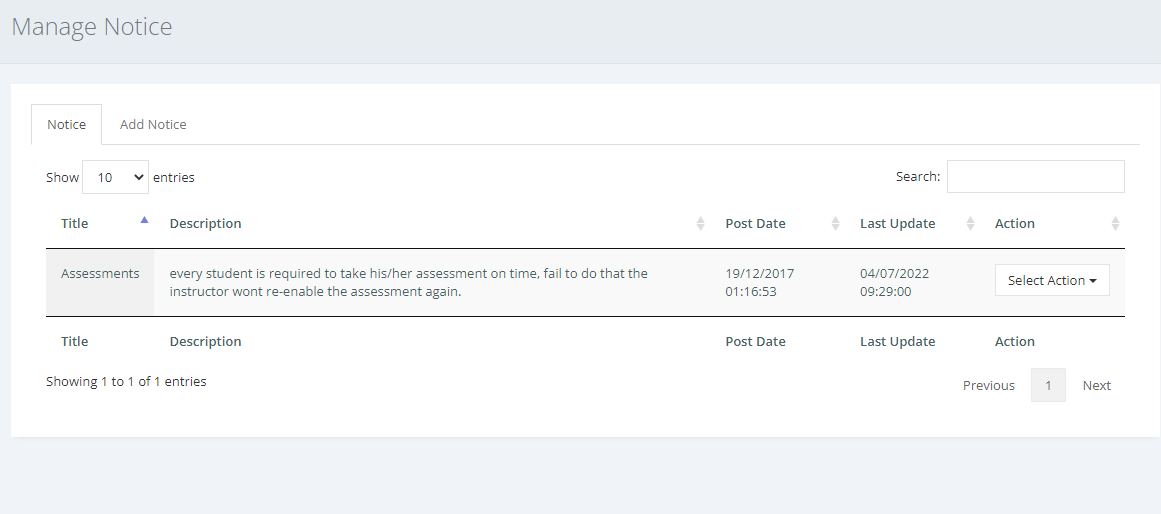Go to the Previous page
1161x514 pixels.
pyautogui.click(x=988, y=385)
